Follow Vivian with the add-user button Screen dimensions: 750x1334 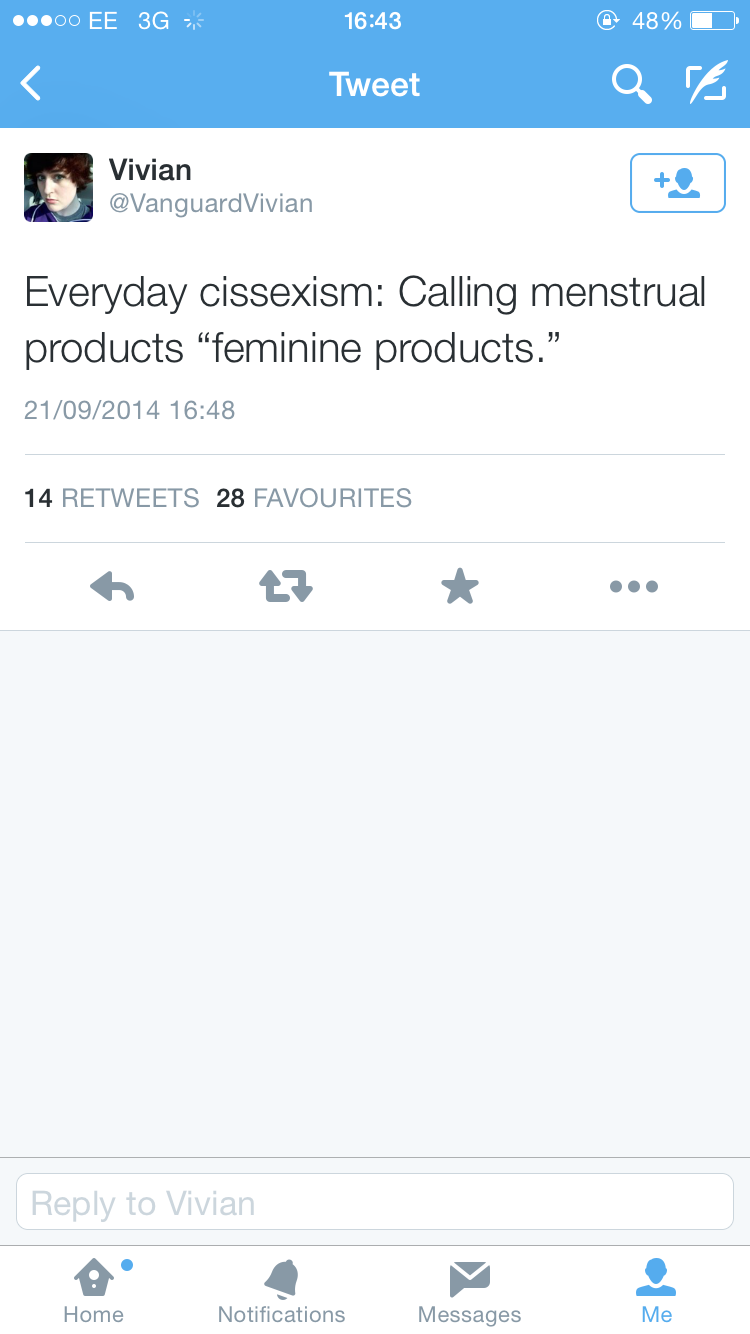click(x=677, y=183)
